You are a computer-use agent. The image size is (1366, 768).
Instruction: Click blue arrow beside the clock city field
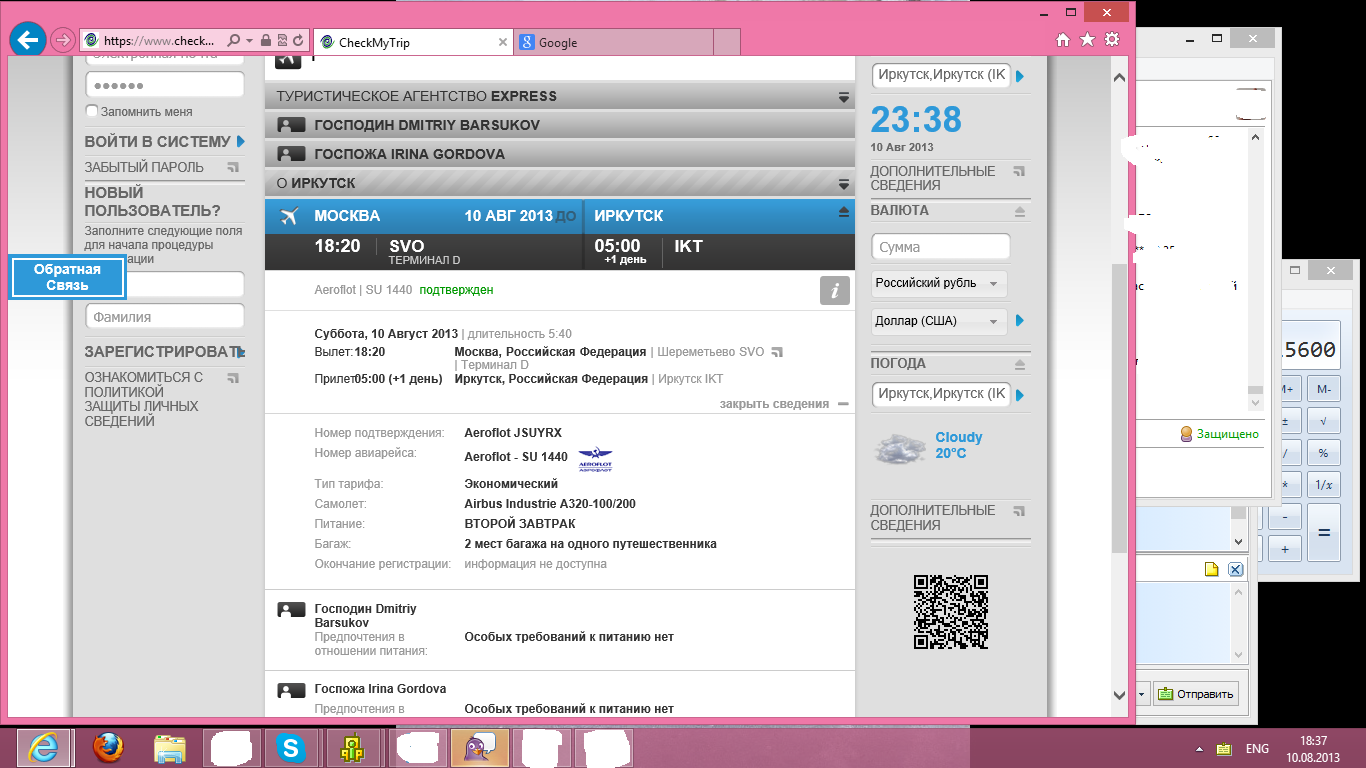pos(1020,76)
